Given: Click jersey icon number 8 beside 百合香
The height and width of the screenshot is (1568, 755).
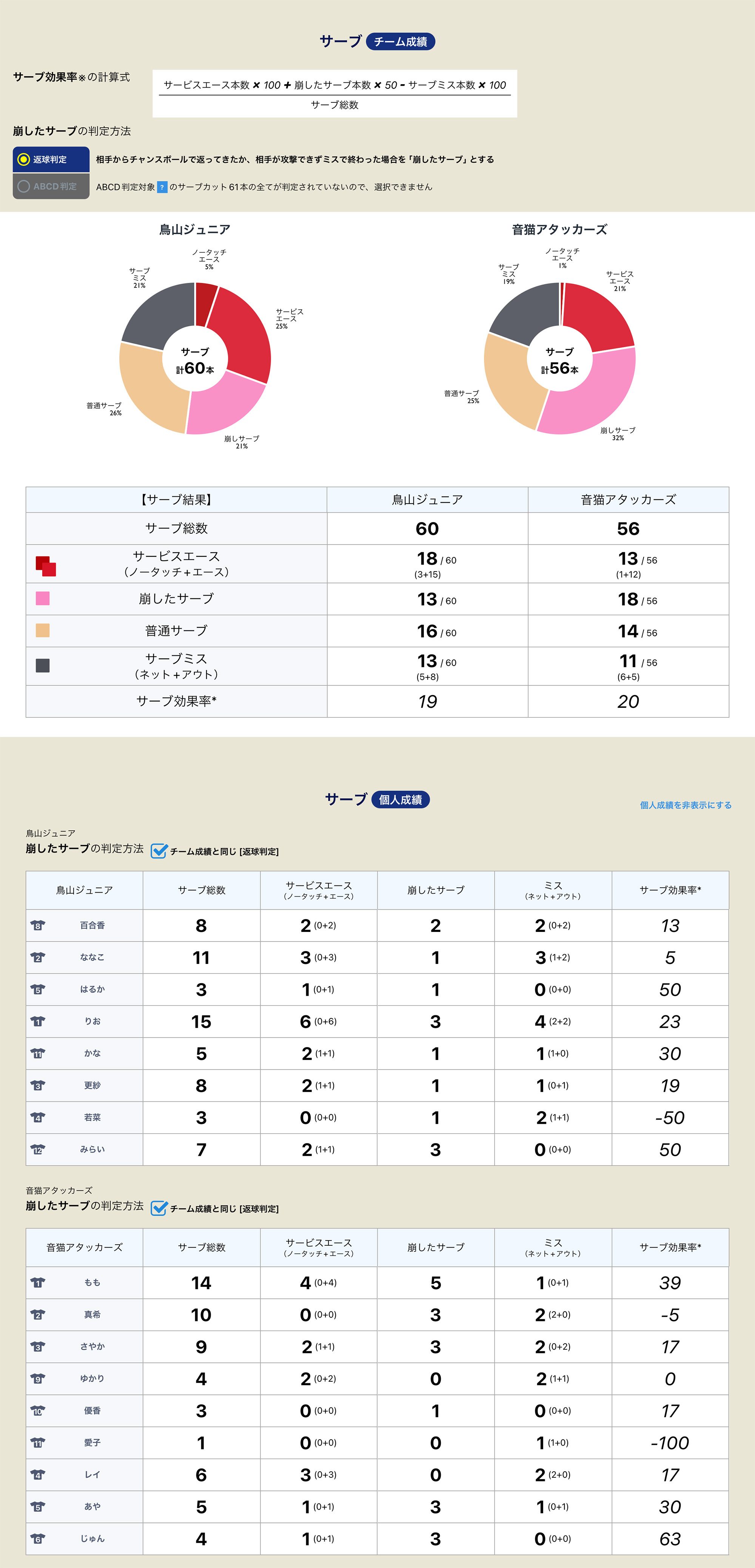Looking at the screenshot, I should (38, 925).
